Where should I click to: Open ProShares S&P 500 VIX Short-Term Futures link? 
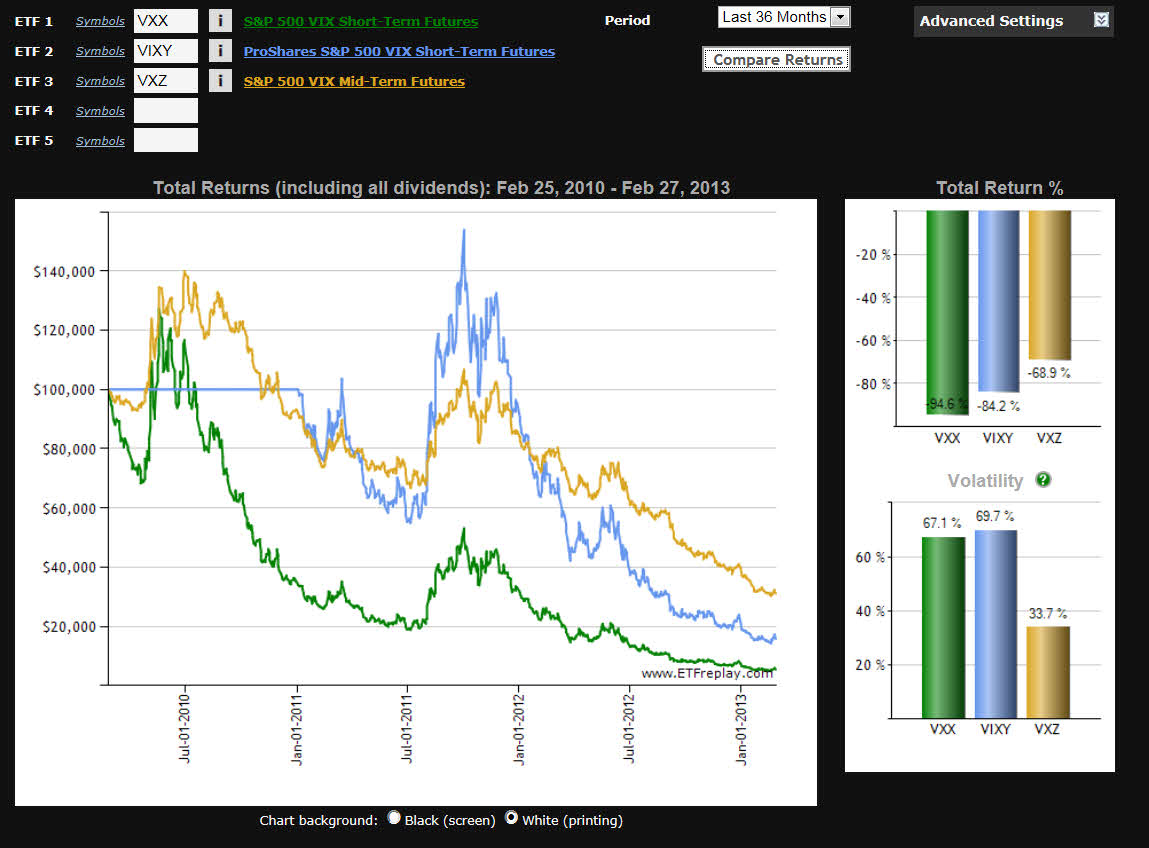[x=399, y=51]
